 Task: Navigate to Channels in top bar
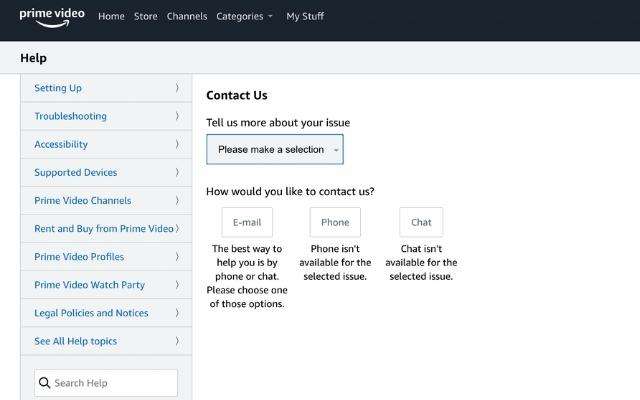[187, 16]
